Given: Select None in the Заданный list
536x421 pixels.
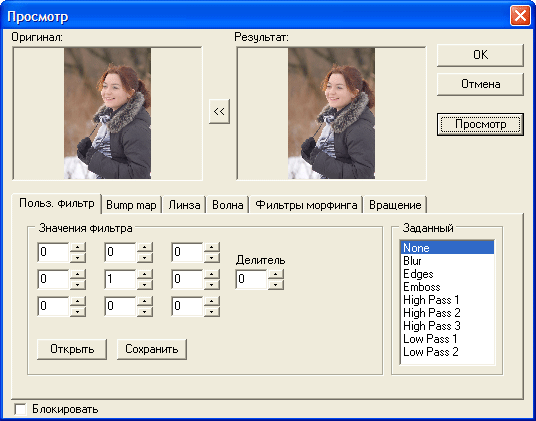Looking at the screenshot, I should pos(447,247).
